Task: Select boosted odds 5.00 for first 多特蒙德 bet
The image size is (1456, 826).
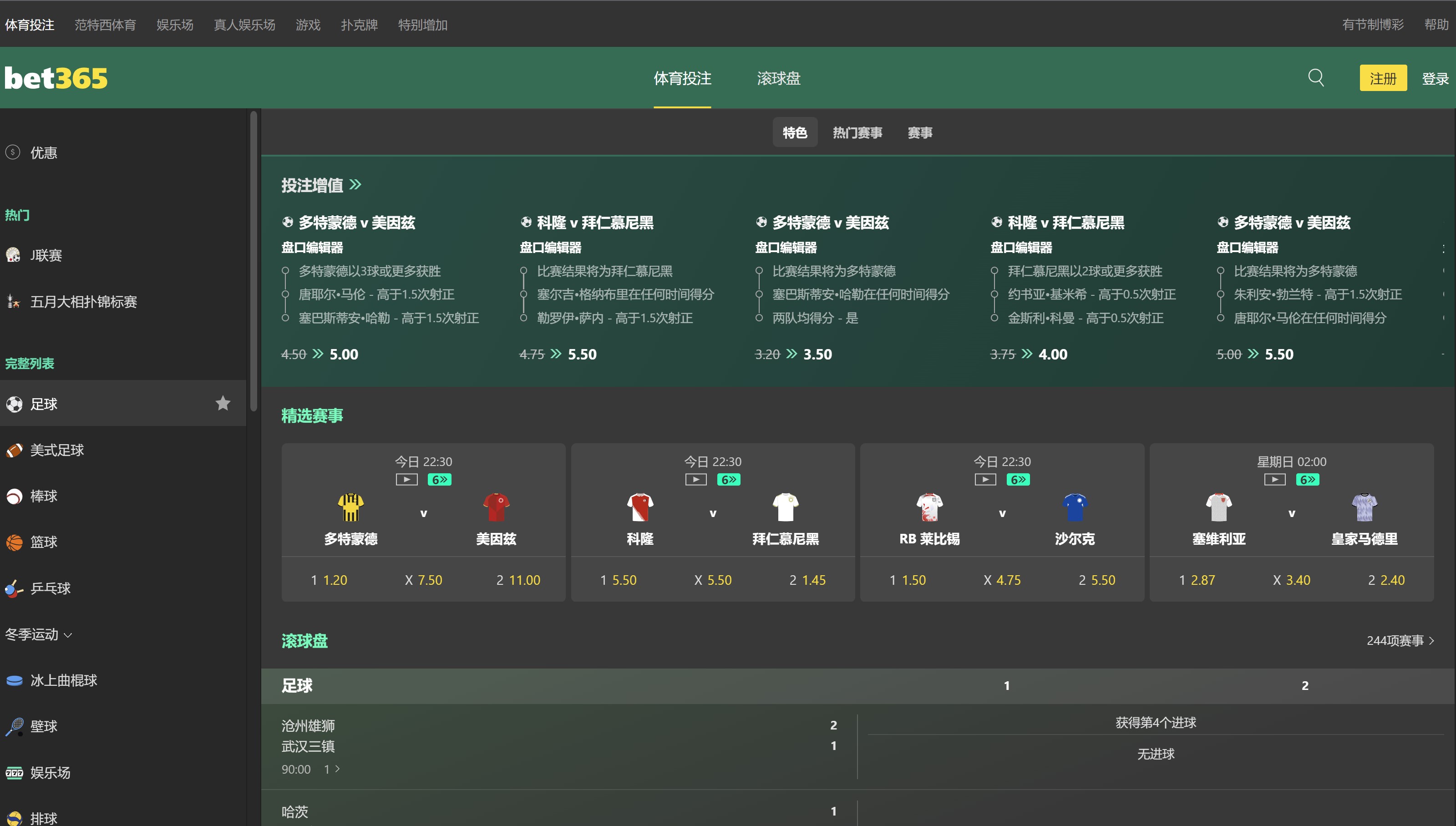Action: coord(344,354)
